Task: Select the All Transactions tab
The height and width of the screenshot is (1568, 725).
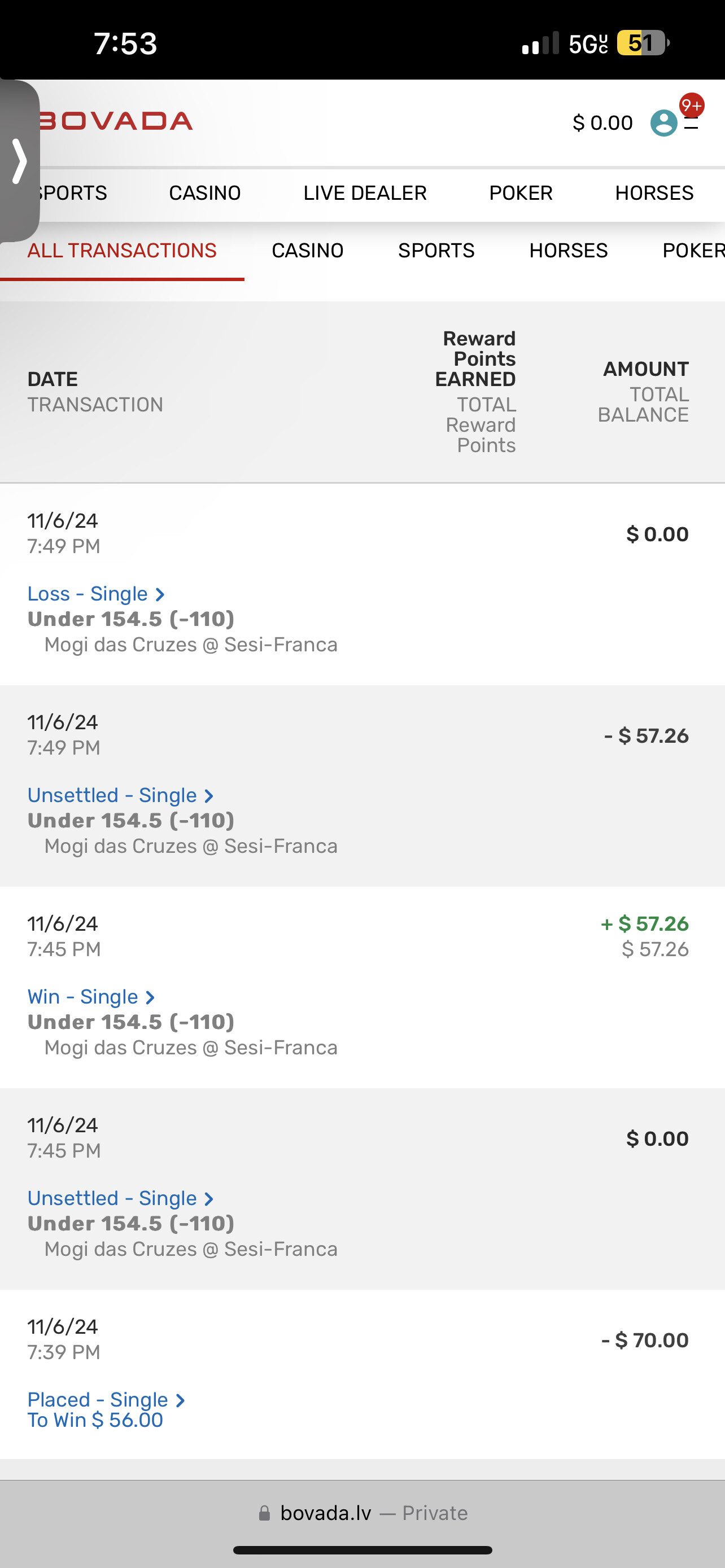Action: [122, 251]
